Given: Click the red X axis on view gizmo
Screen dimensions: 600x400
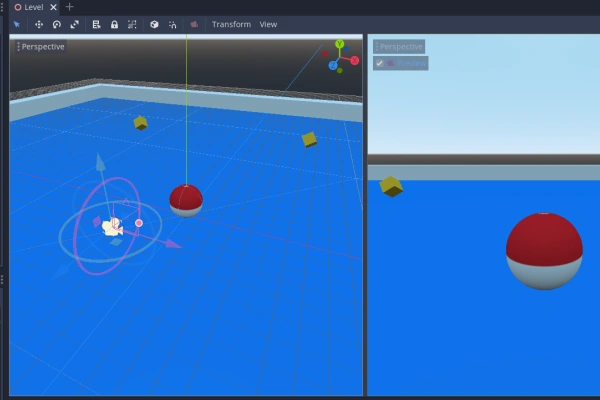Looking at the screenshot, I should [355, 60].
